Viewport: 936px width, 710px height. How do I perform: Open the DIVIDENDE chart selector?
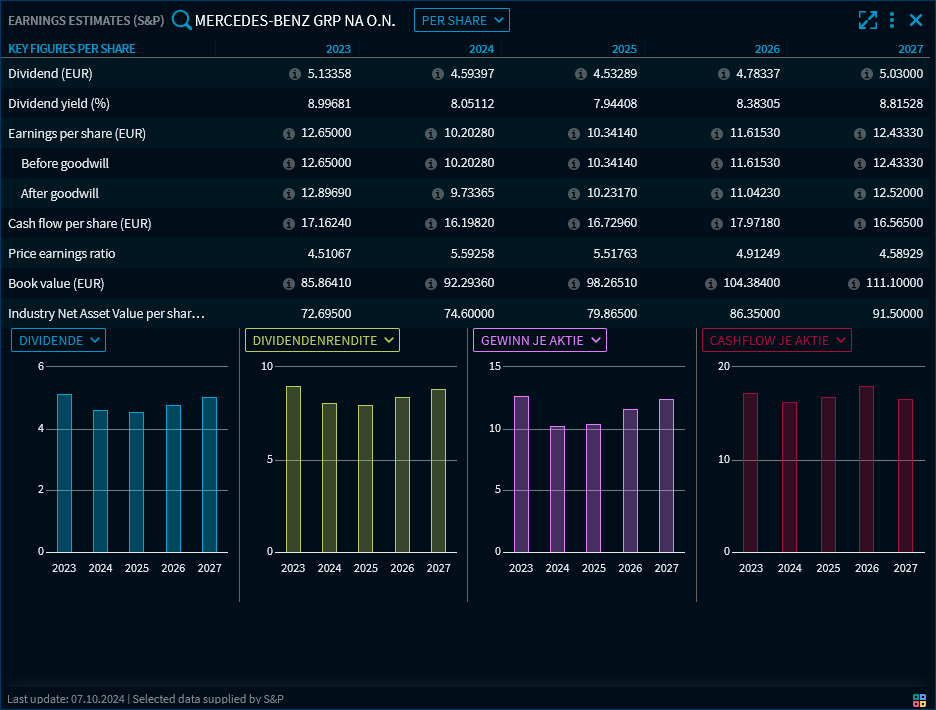tap(58, 341)
